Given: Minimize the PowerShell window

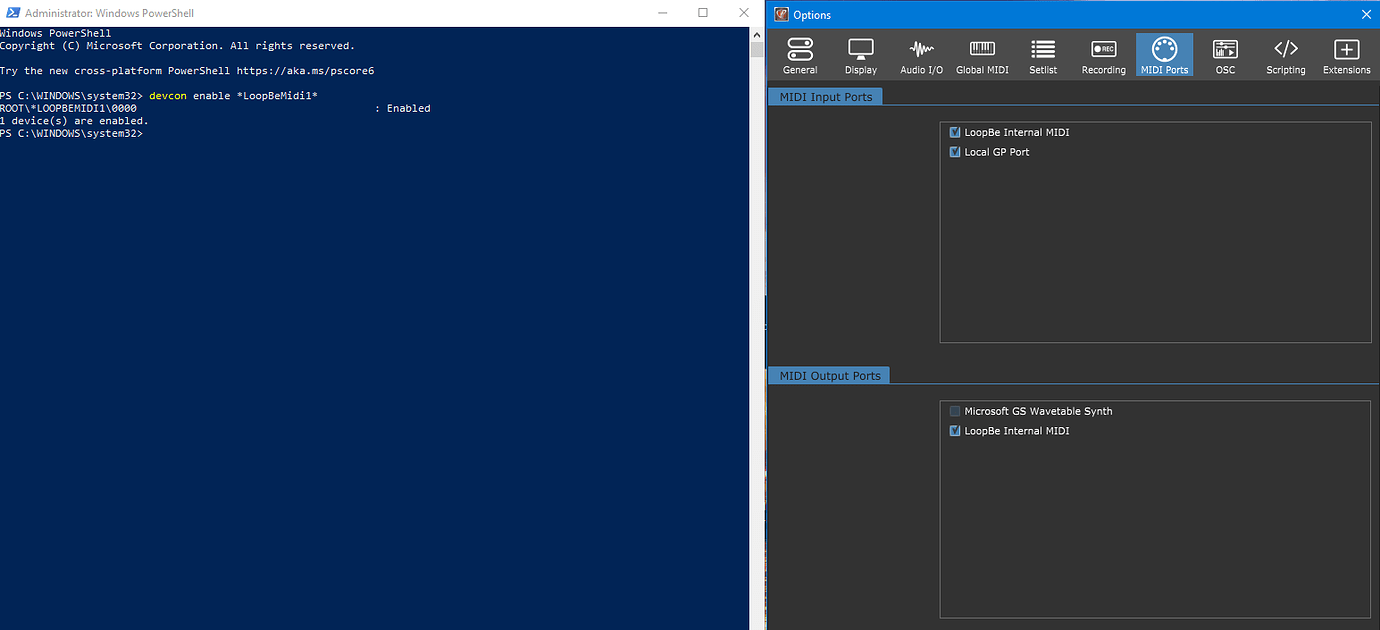Looking at the screenshot, I should (x=663, y=13).
